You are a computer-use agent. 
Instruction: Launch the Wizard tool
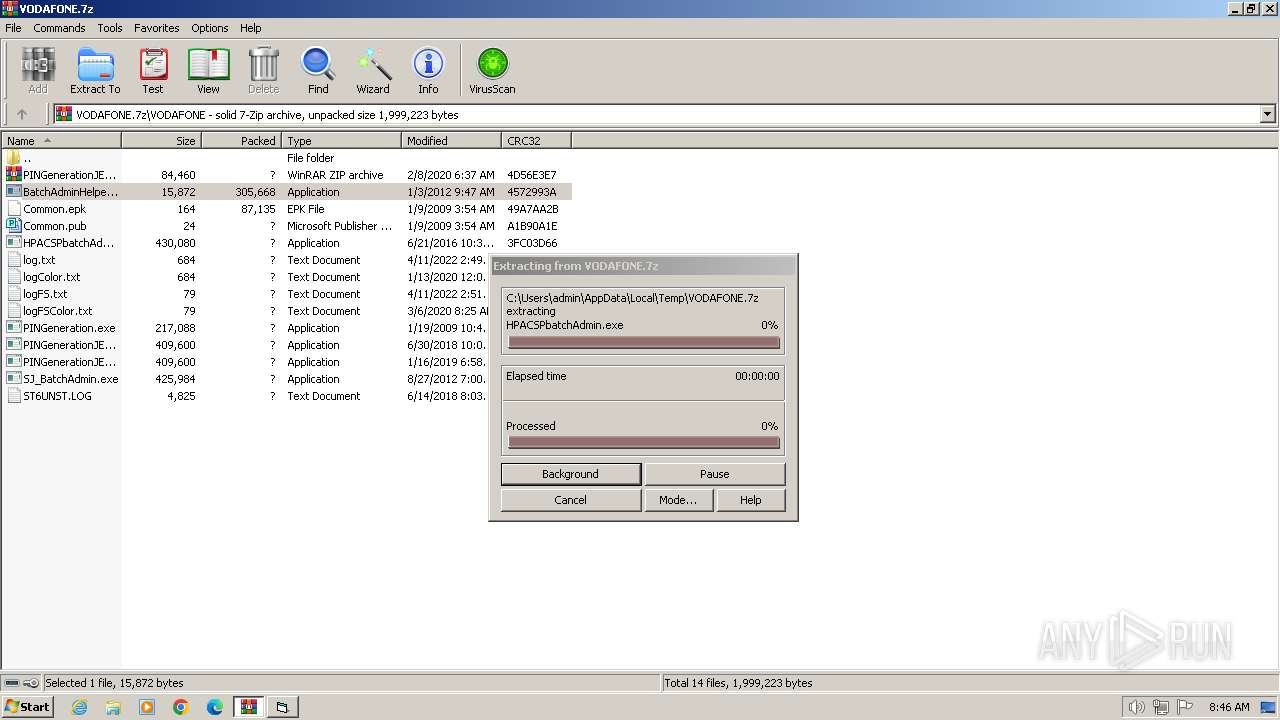point(373,70)
